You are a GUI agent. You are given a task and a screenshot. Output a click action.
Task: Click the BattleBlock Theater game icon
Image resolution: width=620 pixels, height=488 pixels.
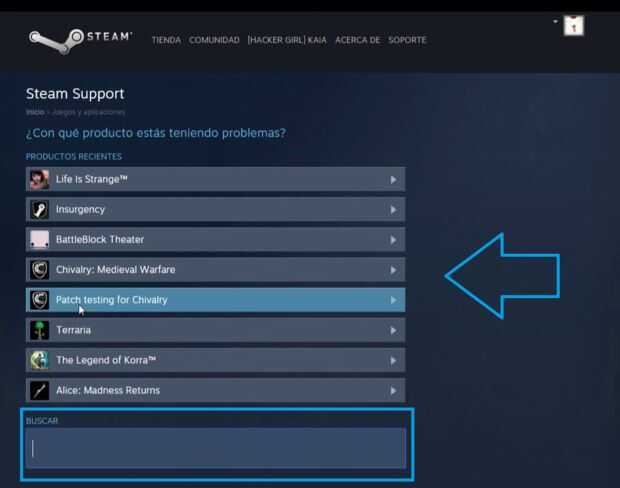[x=40, y=240]
